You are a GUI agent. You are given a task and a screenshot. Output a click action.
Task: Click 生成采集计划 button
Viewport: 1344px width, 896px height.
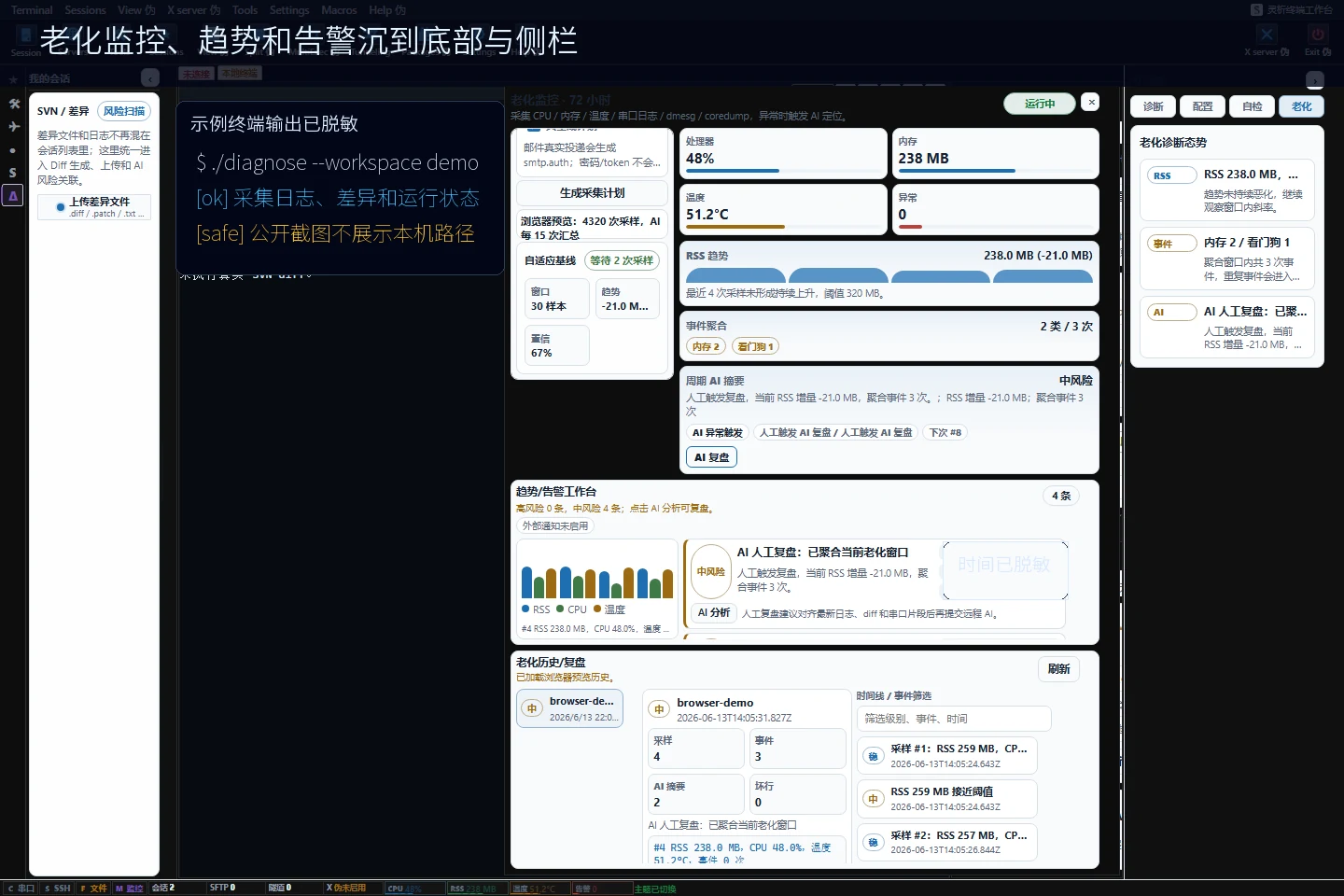593,193
